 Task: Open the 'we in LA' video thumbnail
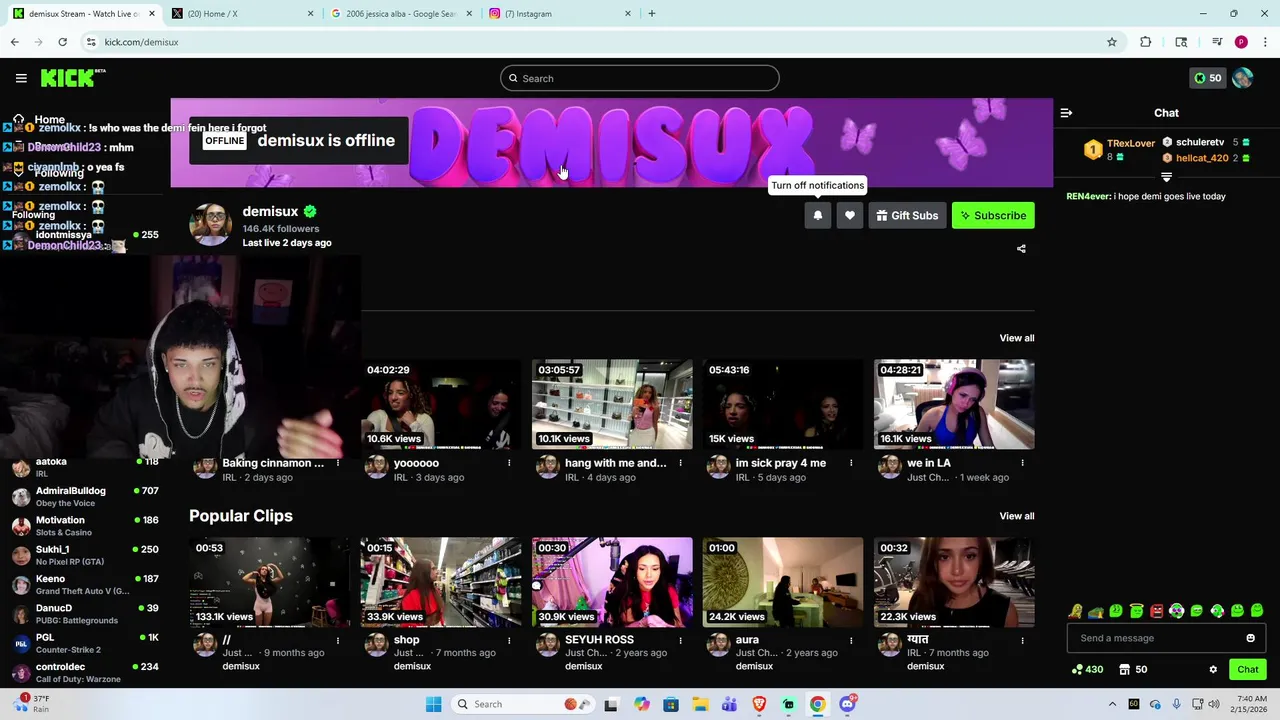click(x=954, y=404)
